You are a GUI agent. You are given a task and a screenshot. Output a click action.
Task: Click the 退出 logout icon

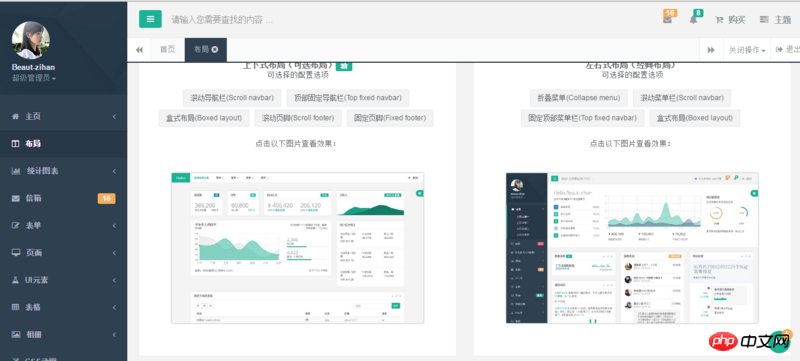(x=779, y=49)
